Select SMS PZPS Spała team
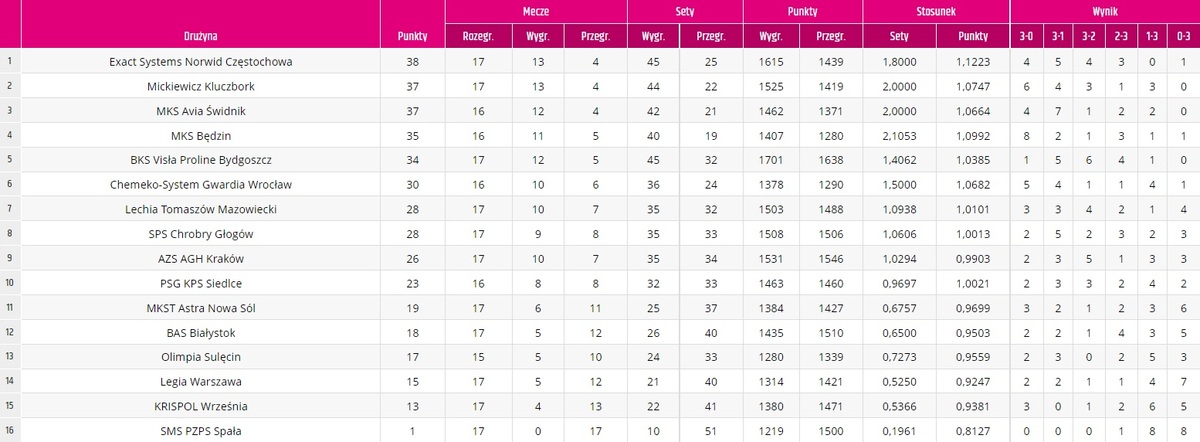This screenshot has height=442, width=1200. pyautogui.click(x=201, y=430)
